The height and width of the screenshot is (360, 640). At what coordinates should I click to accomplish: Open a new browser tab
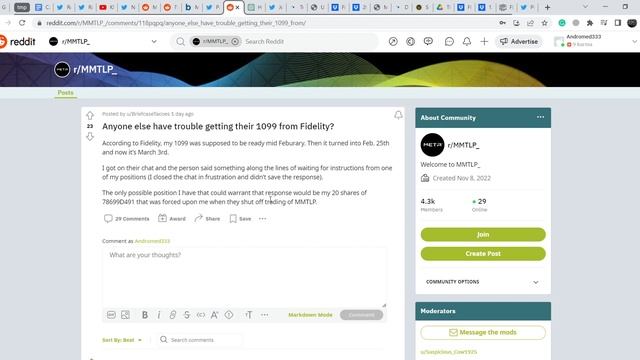(547, 7)
